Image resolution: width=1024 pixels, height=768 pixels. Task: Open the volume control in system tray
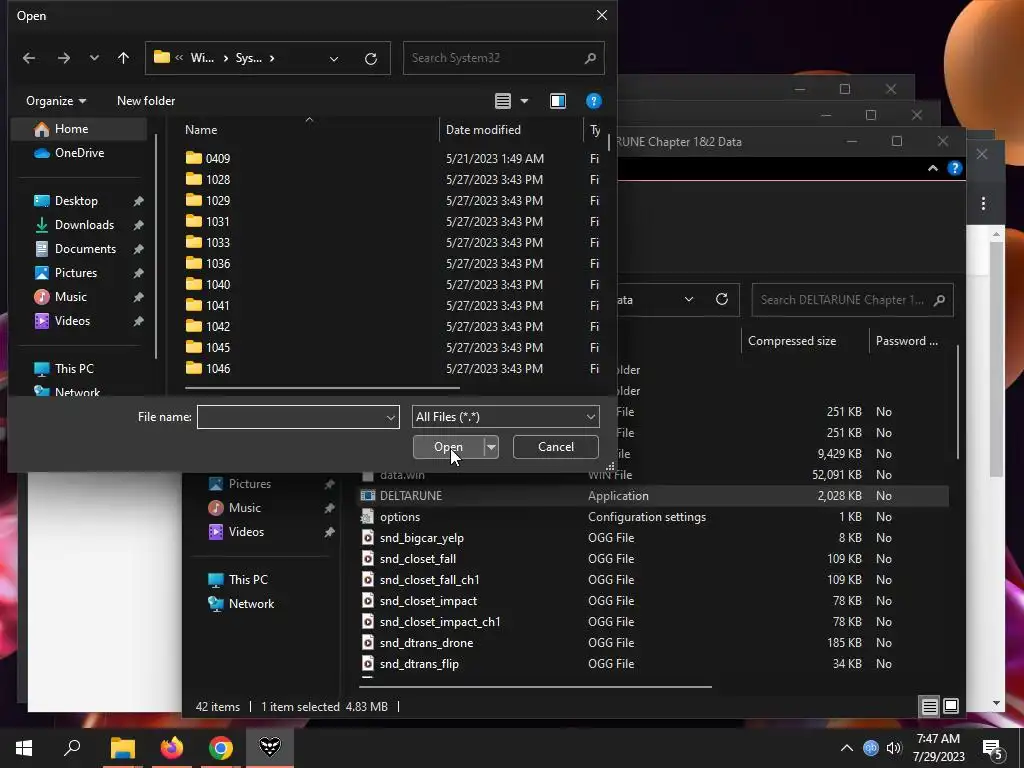894,748
